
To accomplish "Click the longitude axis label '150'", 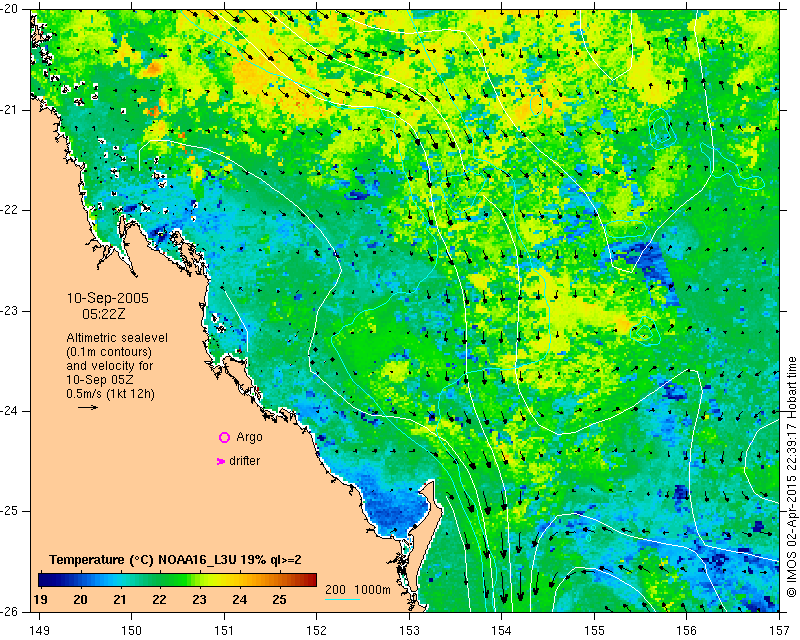I will [x=131, y=631].
